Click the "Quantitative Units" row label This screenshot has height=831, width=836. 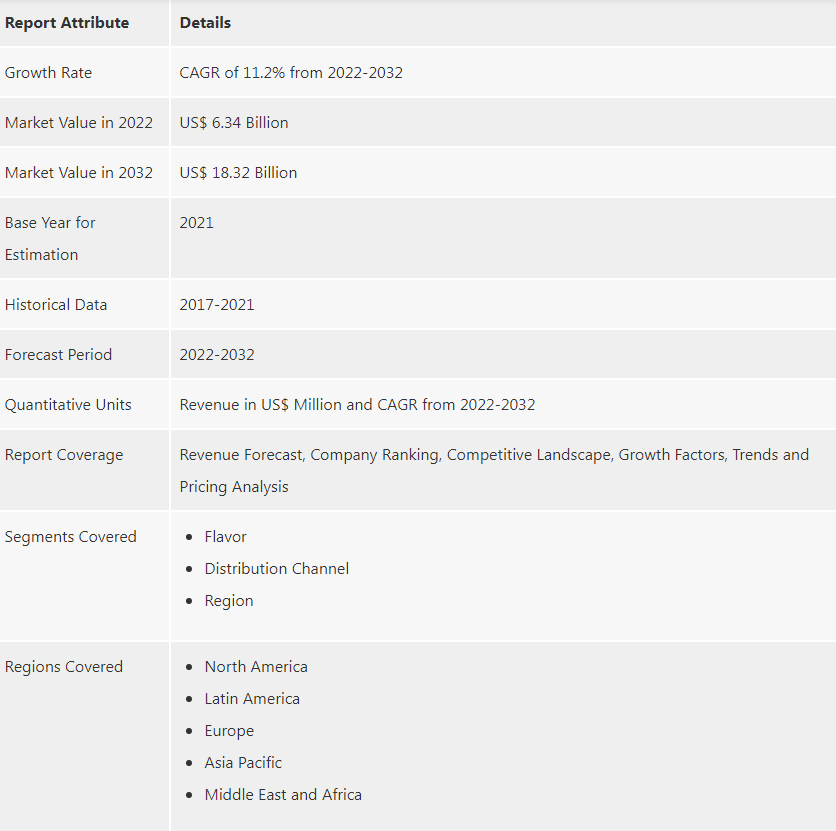[68, 404]
